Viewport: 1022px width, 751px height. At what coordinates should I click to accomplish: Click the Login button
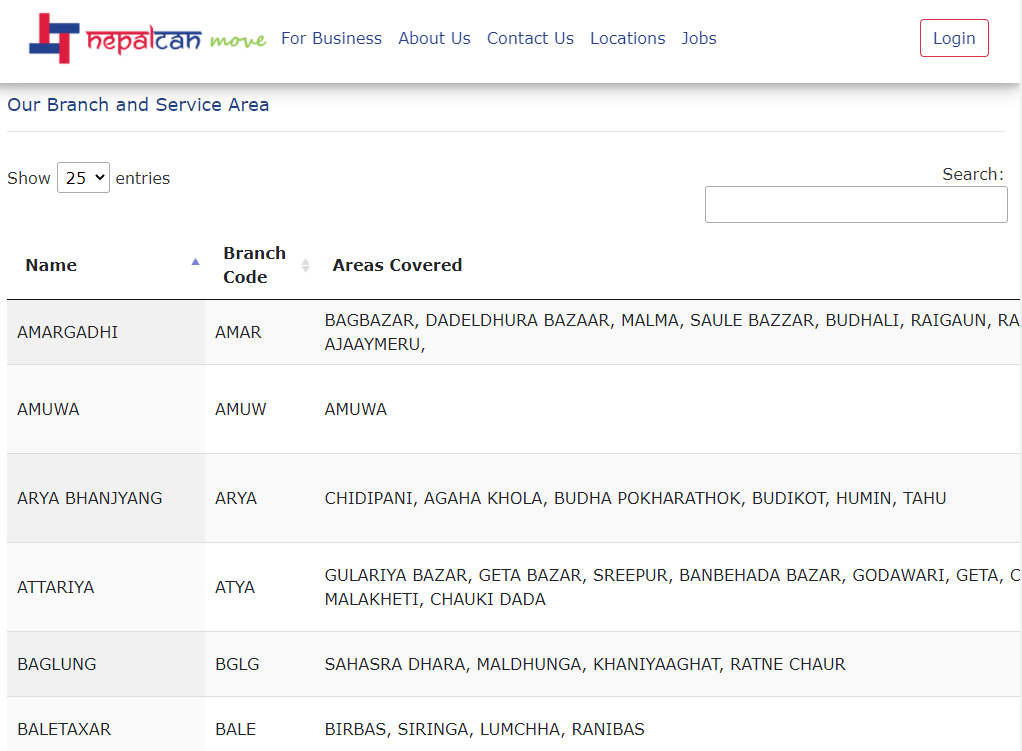(954, 38)
